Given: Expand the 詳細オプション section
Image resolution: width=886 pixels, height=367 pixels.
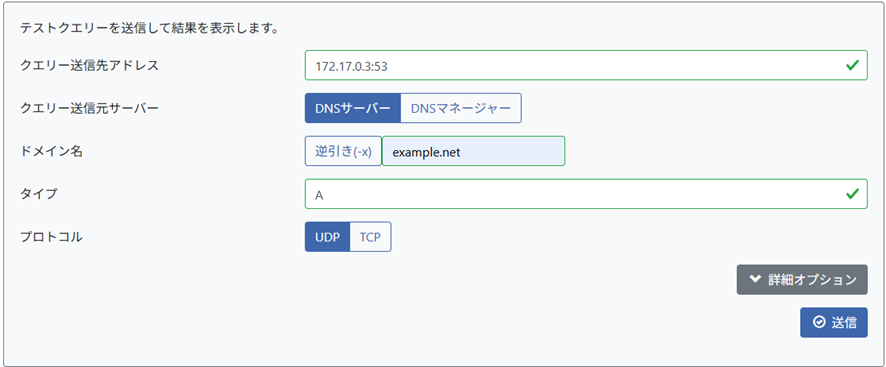Looking at the screenshot, I should pyautogui.click(x=802, y=279).
